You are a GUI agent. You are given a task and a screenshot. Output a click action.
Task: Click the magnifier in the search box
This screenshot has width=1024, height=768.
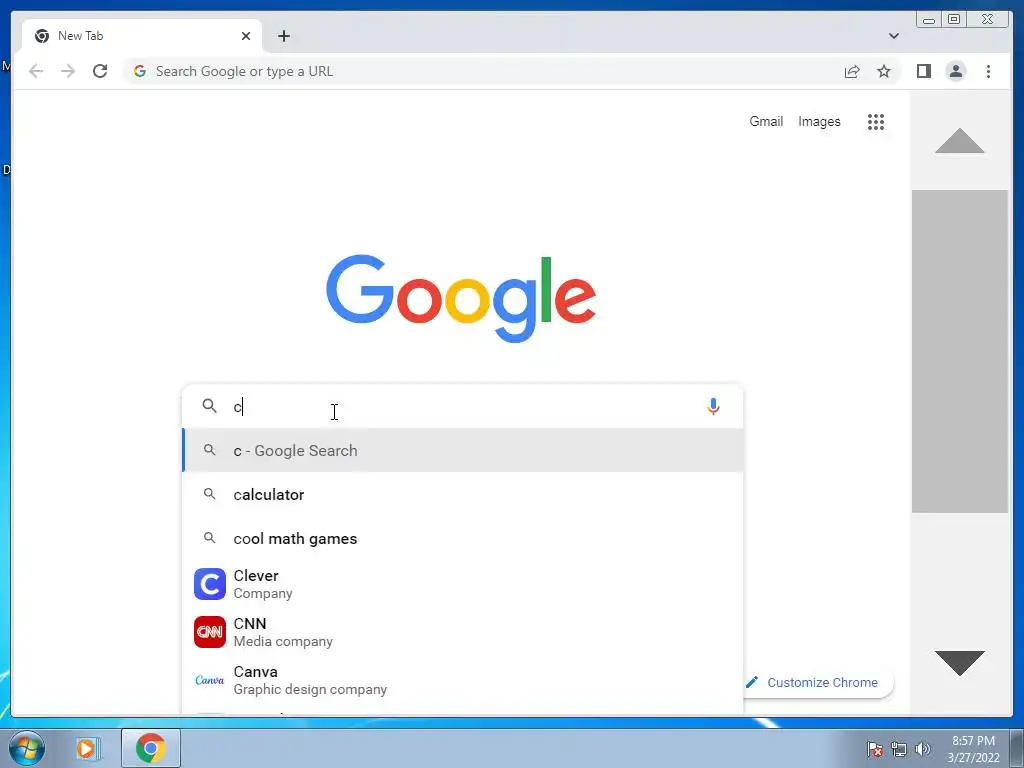[x=209, y=406]
